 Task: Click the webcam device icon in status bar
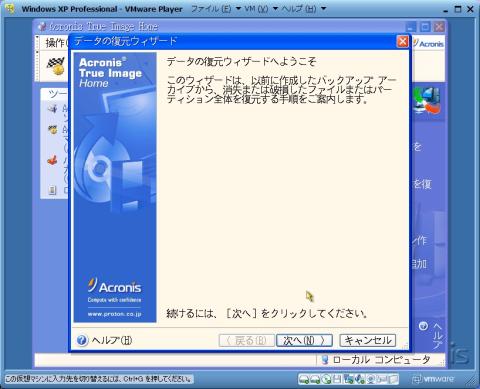tap(371, 379)
